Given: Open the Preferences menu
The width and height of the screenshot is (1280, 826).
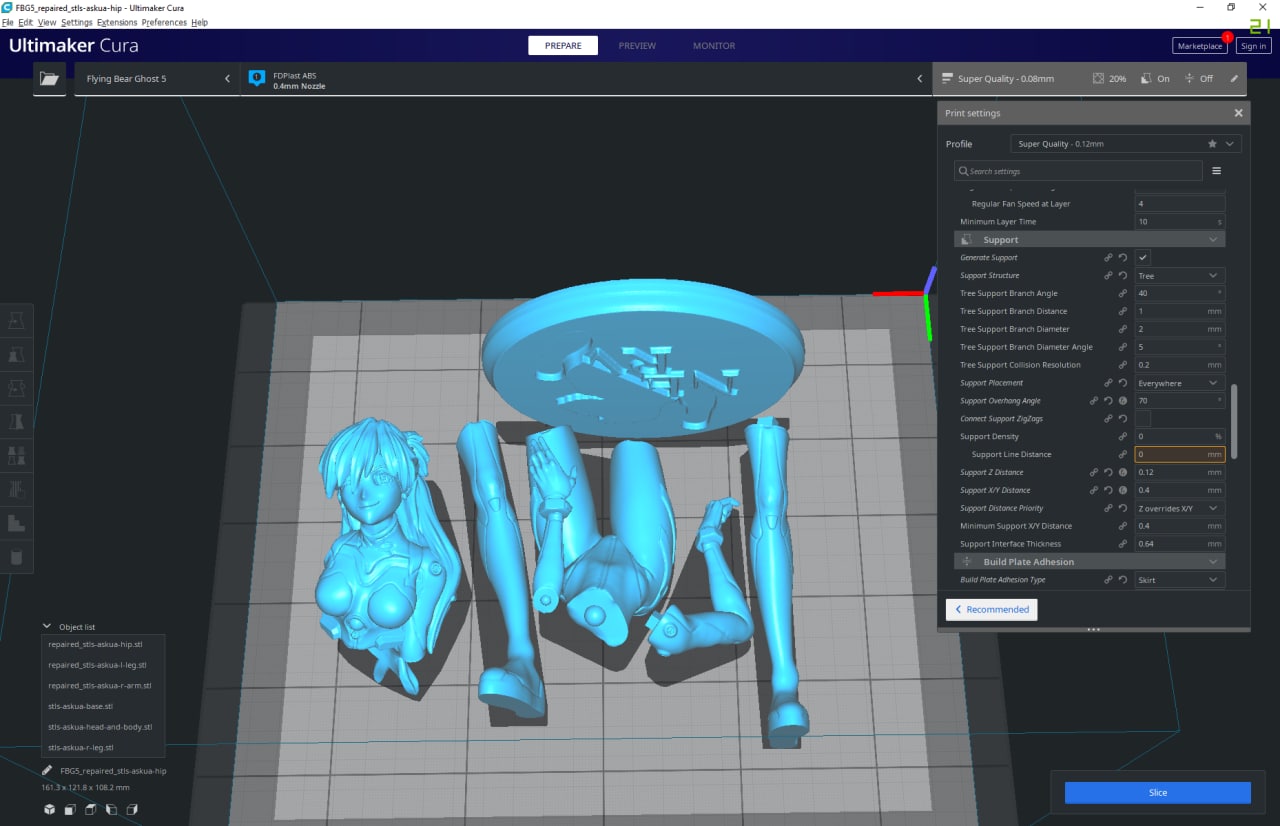Looking at the screenshot, I should [x=164, y=22].
